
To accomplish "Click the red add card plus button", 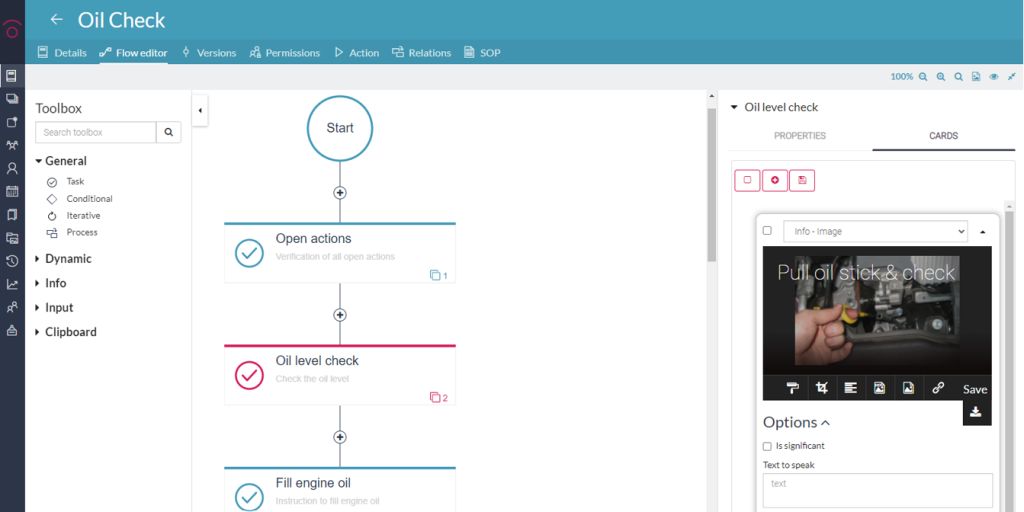I will click(774, 180).
